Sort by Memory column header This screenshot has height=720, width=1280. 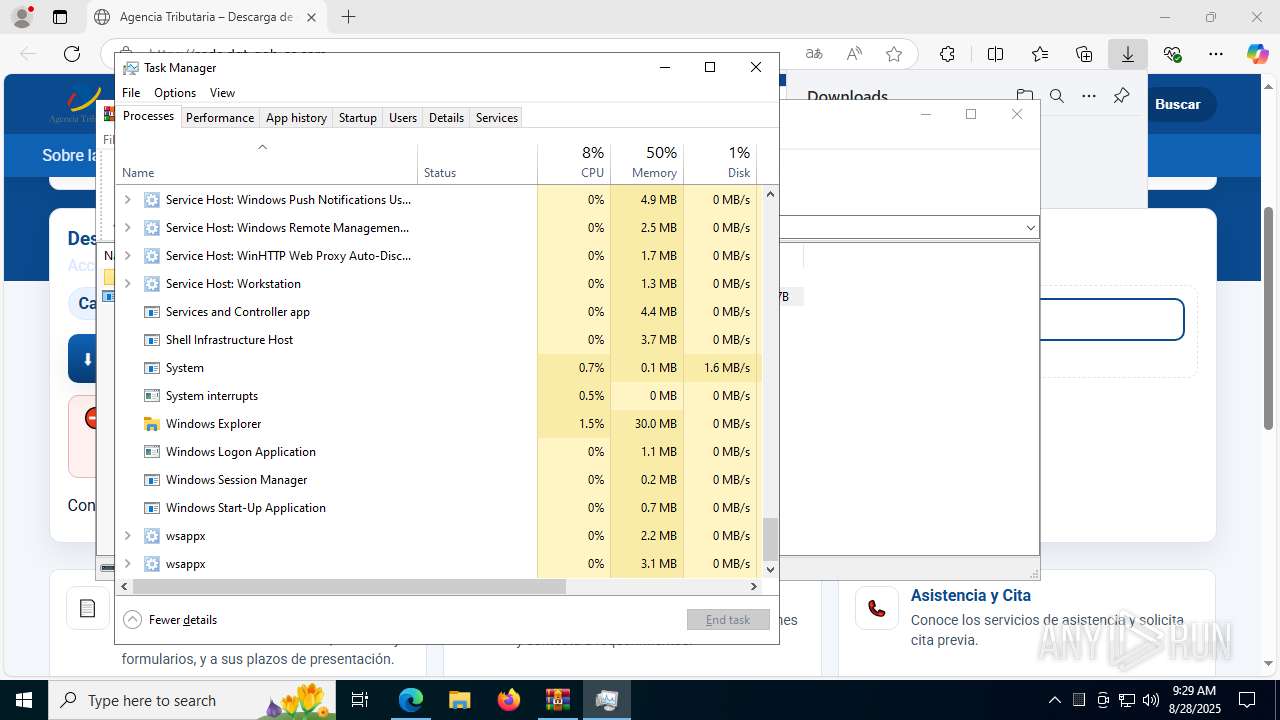click(x=647, y=164)
